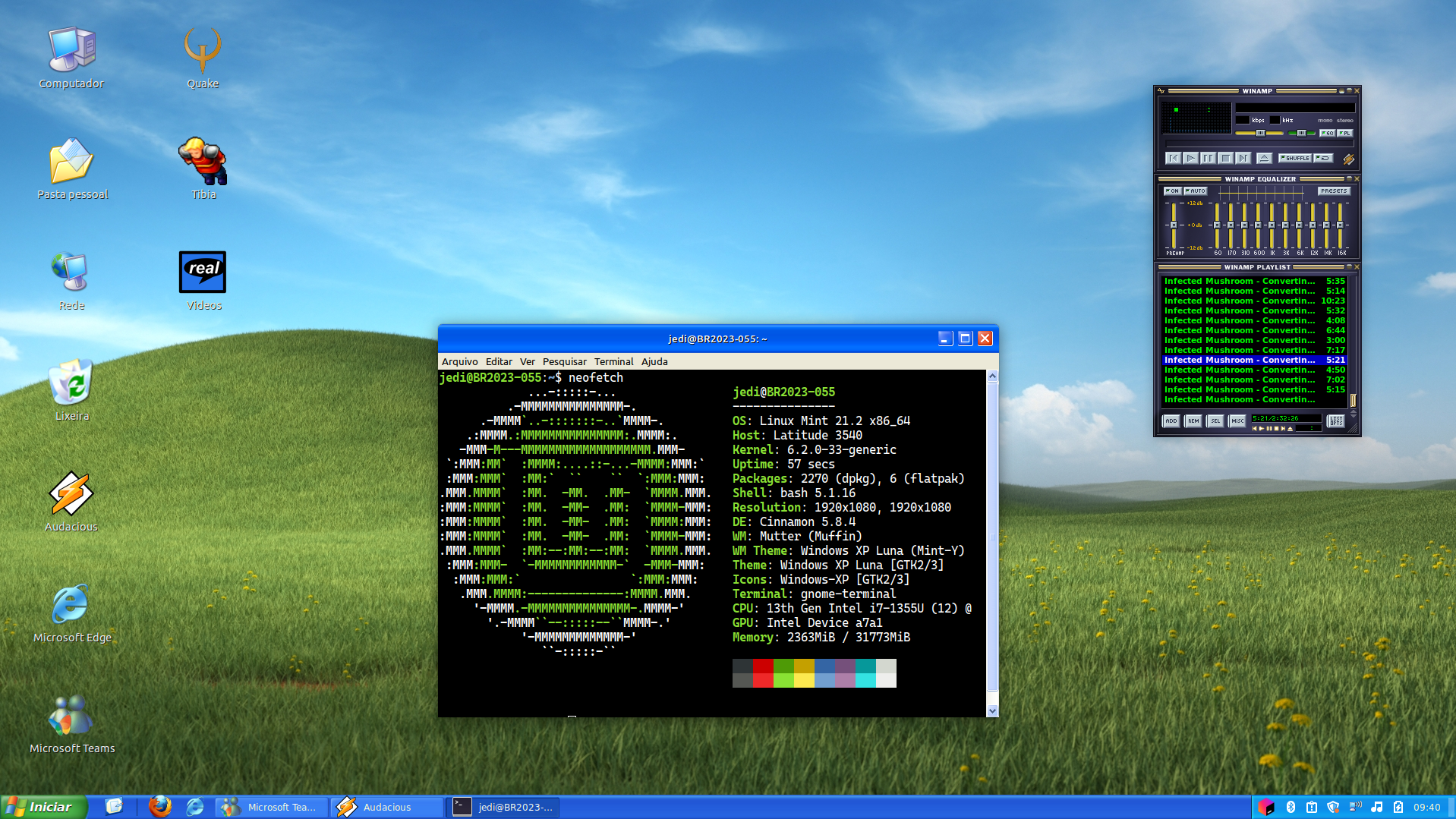This screenshot has width=1456, height=819.
Task: Click the Internet Explorer icon in the taskbar
Action: tap(195, 807)
